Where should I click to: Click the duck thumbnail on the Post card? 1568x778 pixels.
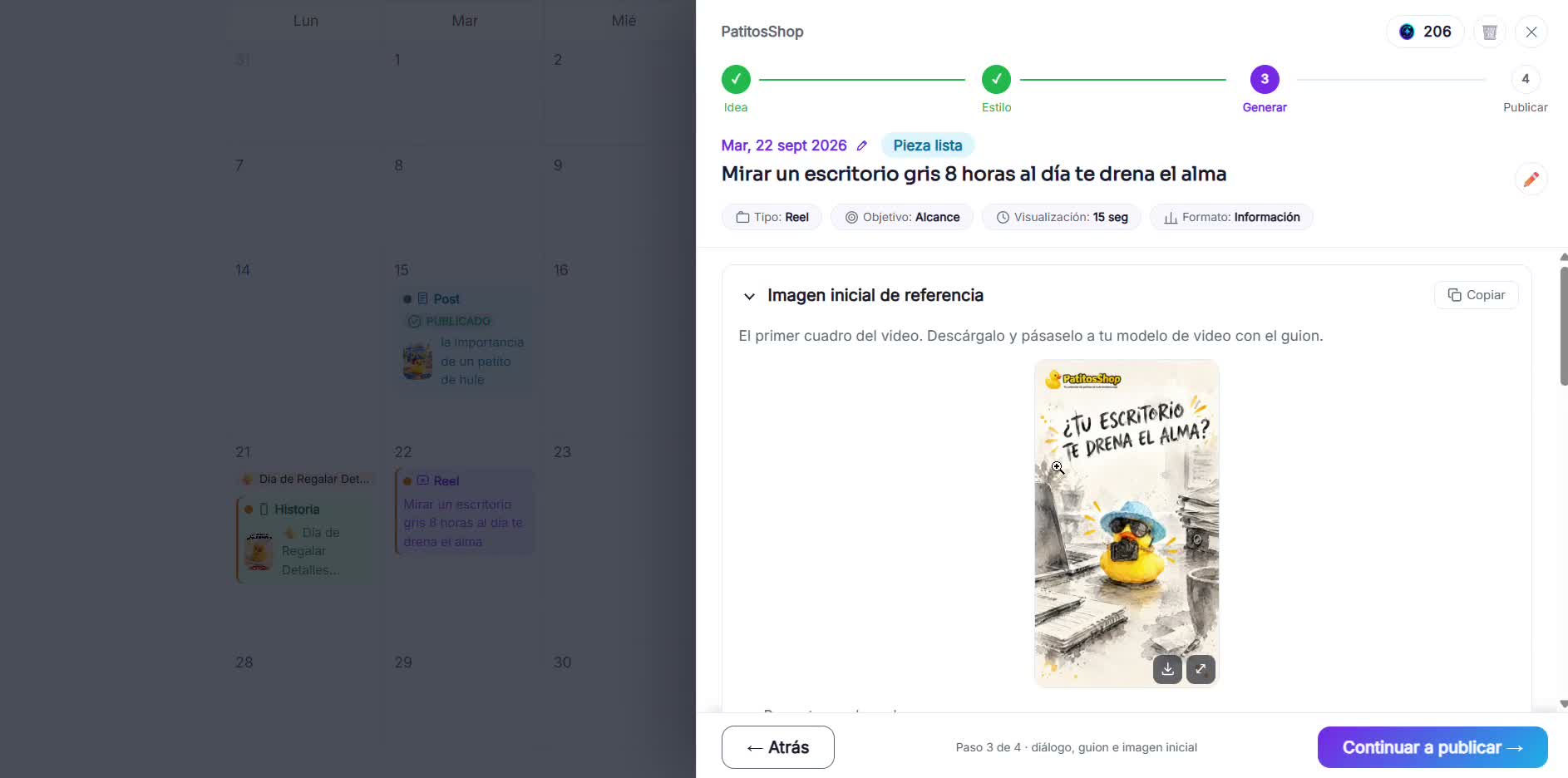pos(417,362)
